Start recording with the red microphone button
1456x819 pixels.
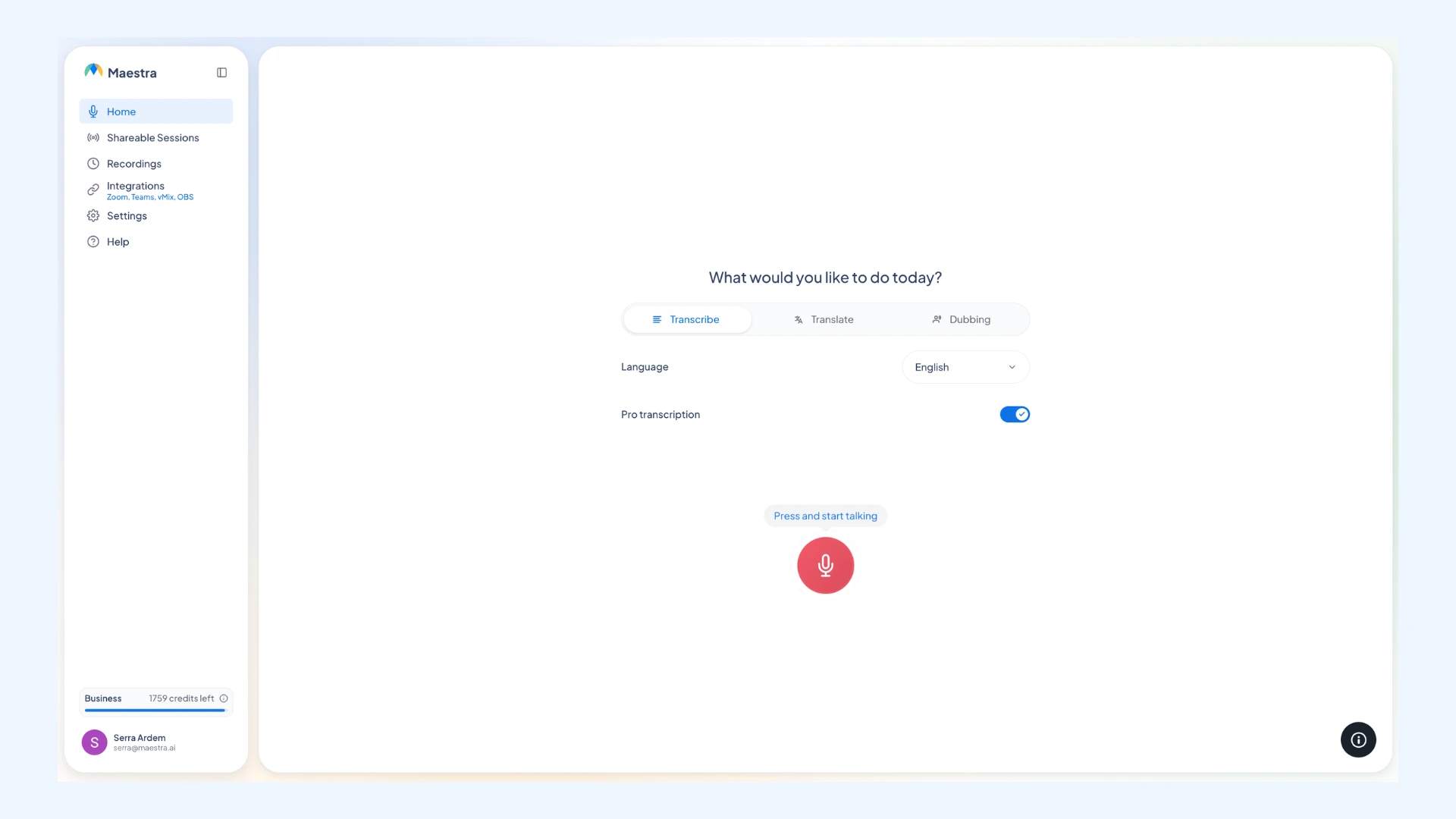pyautogui.click(x=825, y=566)
